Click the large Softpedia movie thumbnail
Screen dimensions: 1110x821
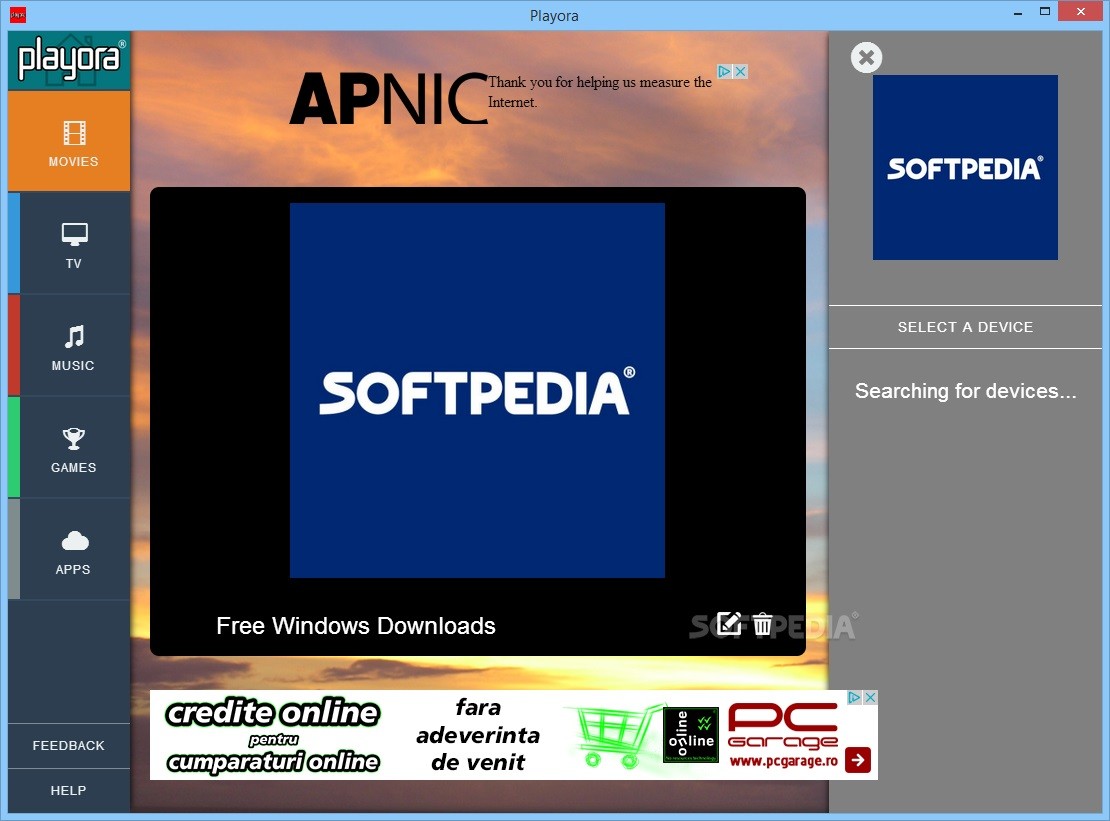click(477, 390)
